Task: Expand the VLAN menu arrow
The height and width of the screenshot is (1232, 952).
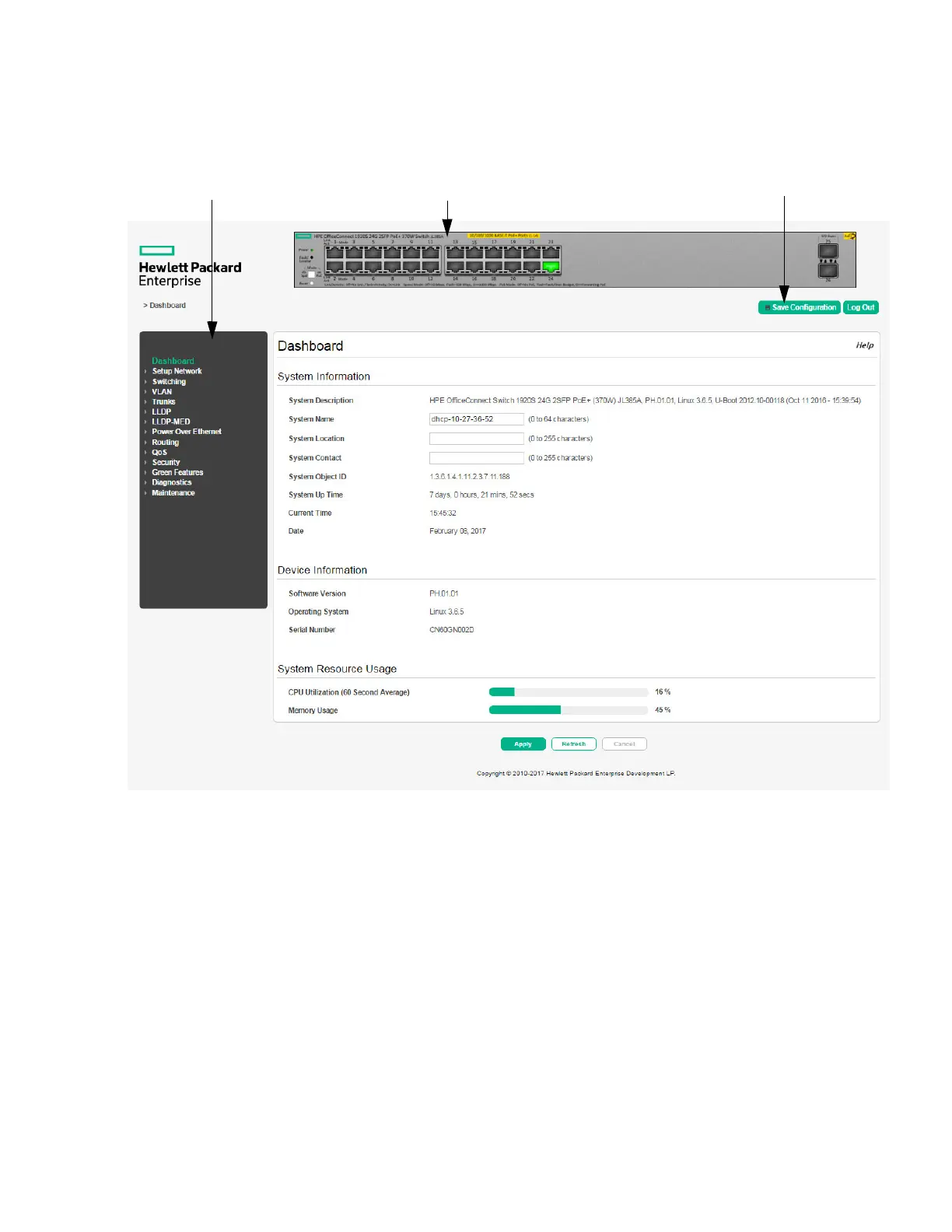Action: pyautogui.click(x=145, y=392)
